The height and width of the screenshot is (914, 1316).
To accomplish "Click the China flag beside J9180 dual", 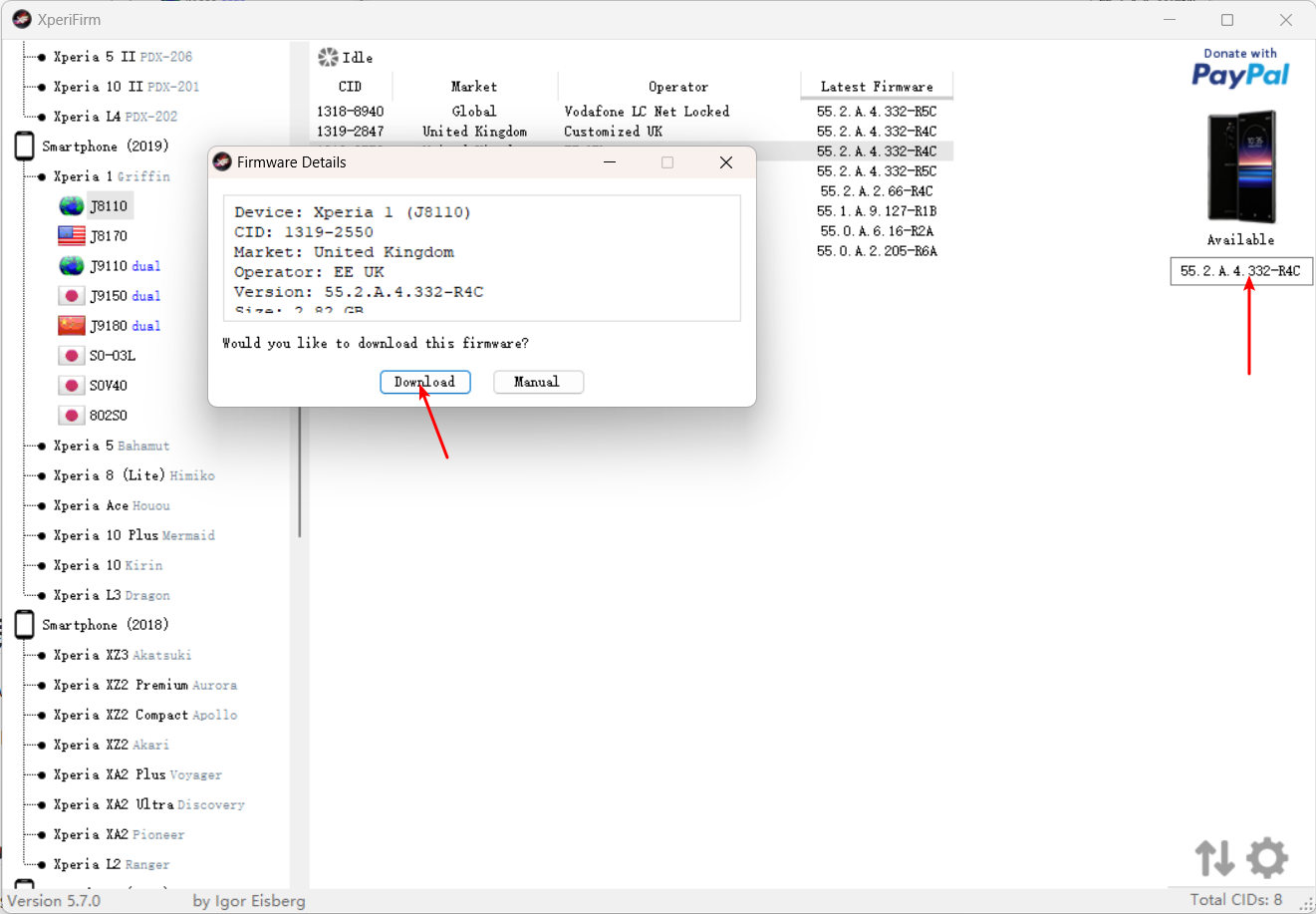I will click(x=71, y=326).
